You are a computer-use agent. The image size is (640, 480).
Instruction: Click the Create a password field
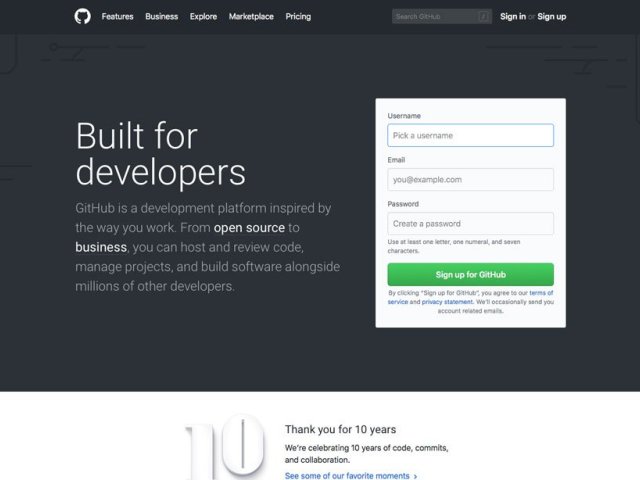tap(471, 223)
